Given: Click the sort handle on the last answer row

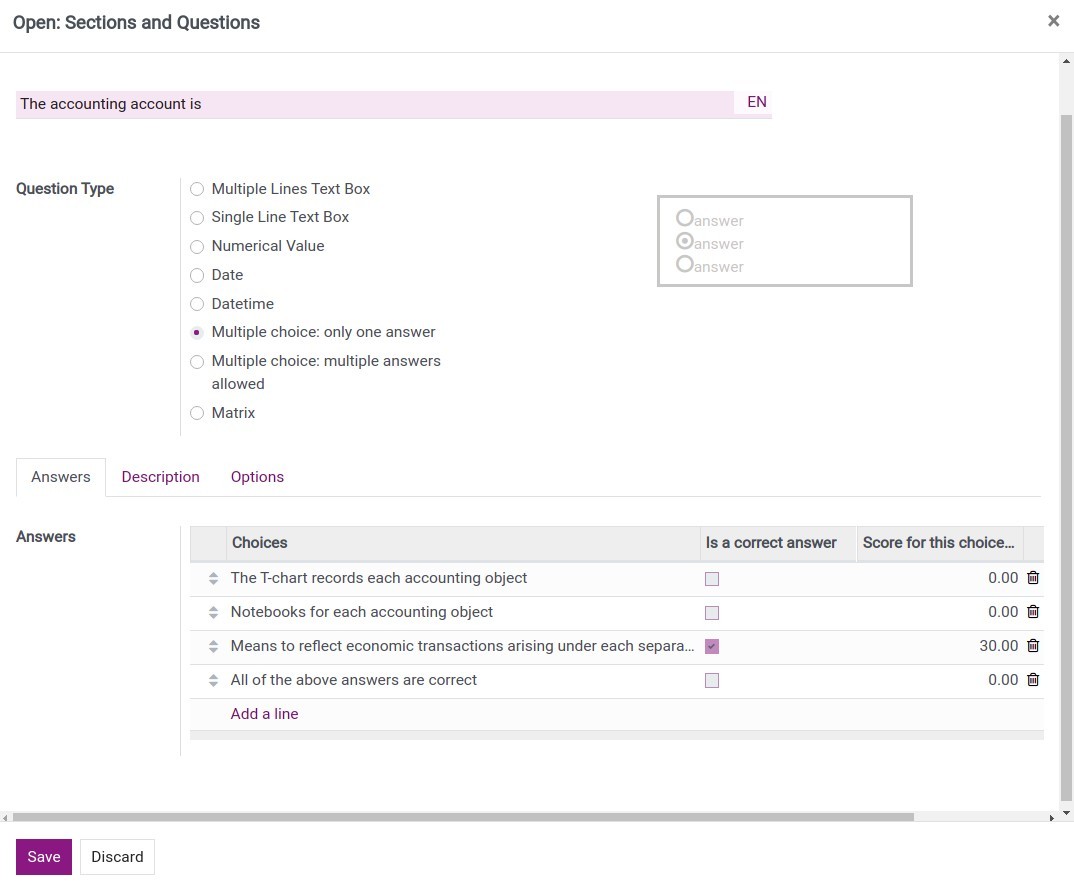Looking at the screenshot, I should point(213,680).
